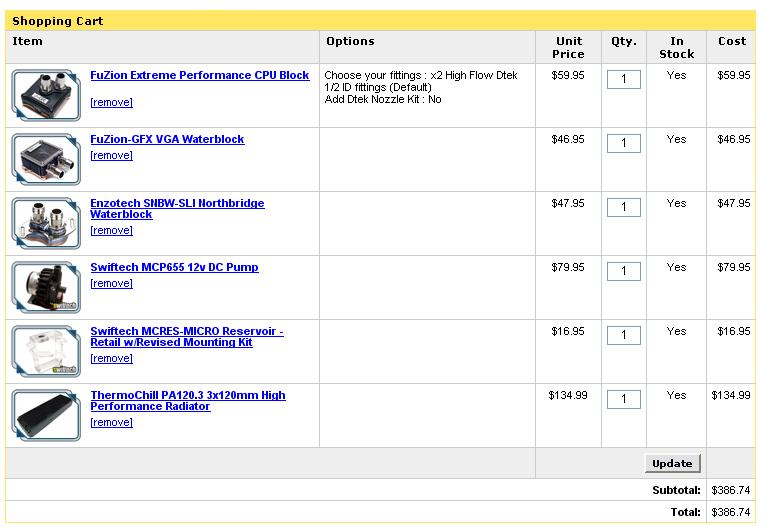Remove the Enzotech Northbridge Waterblock from cart
Image resolution: width=761 pixels, height=526 pixels.
[111, 230]
